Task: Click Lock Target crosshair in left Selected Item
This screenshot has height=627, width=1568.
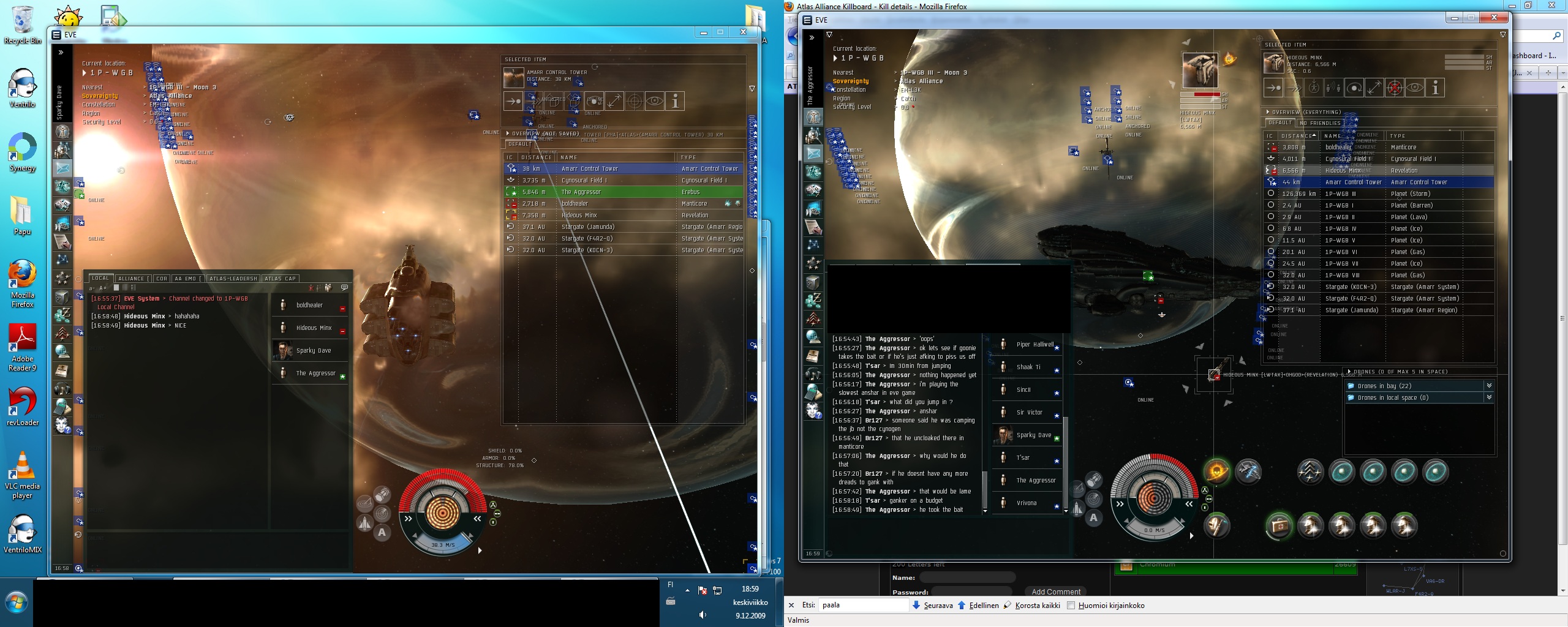Action: click(x=635, y=101)
